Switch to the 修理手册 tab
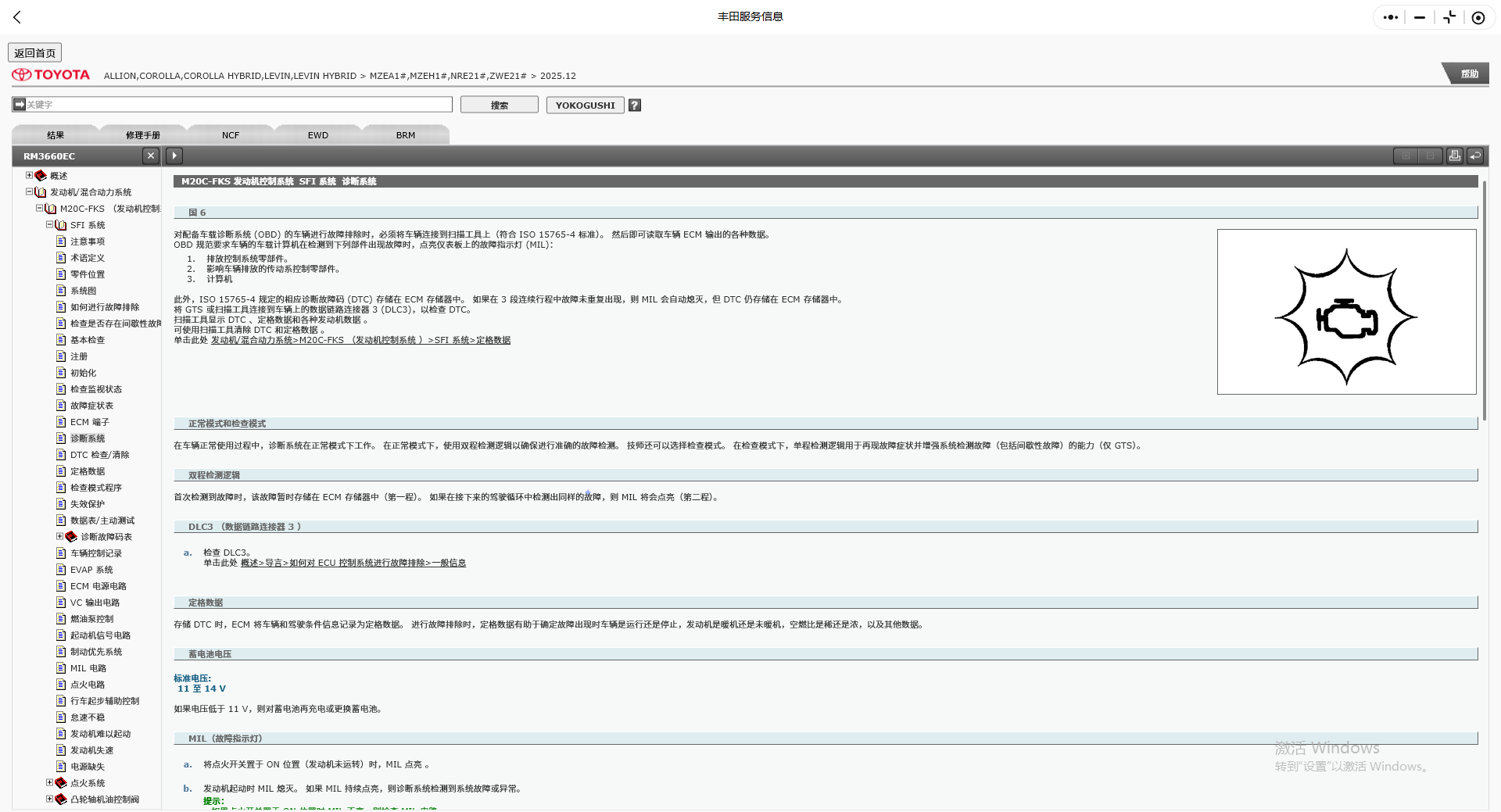Image resolution: width=1501 pixels, height=812 pixels. pyautogui.click(x=143, y=134)
